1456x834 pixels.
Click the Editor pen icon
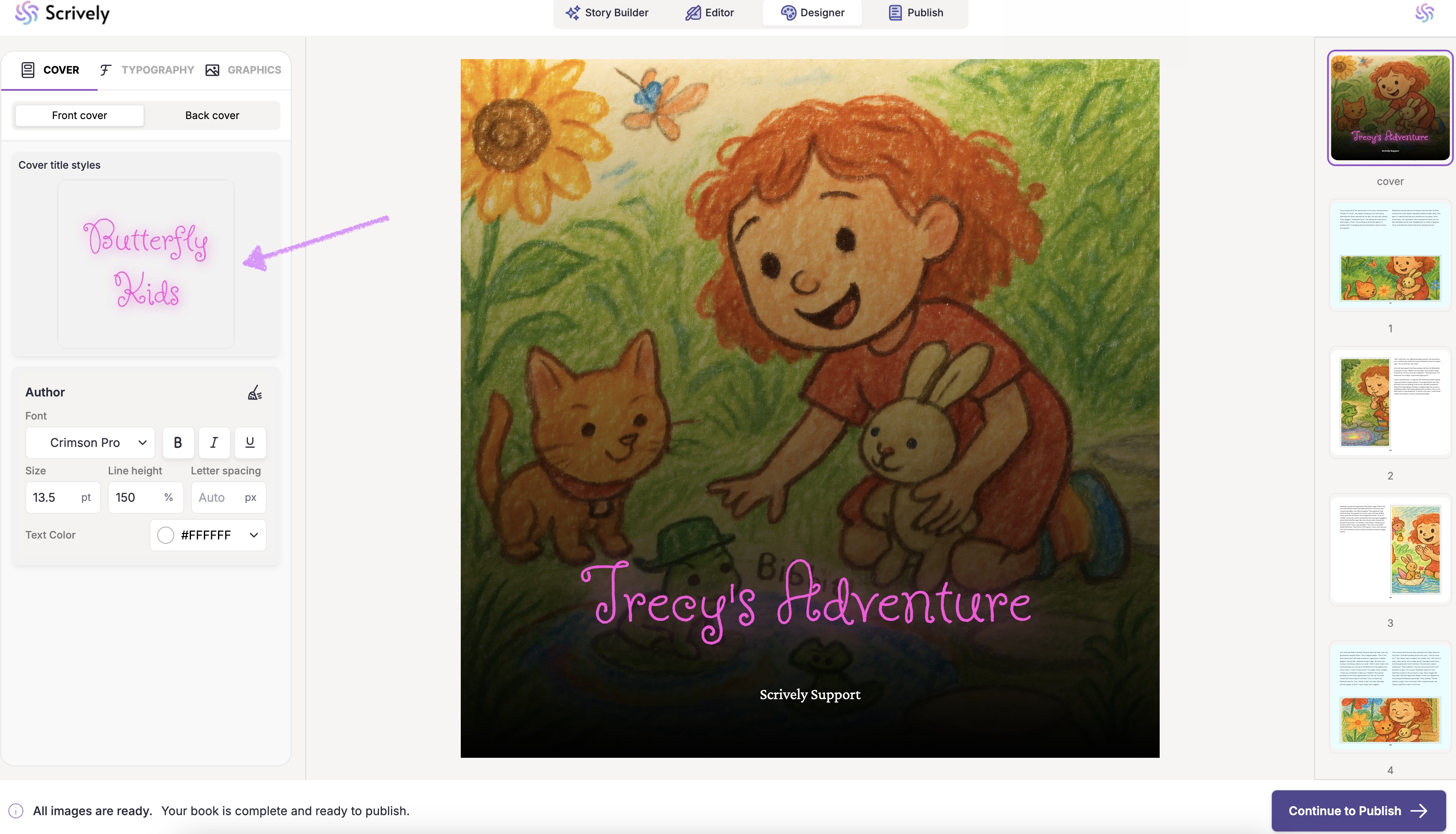pyautogui.click(x=693, y=12)
